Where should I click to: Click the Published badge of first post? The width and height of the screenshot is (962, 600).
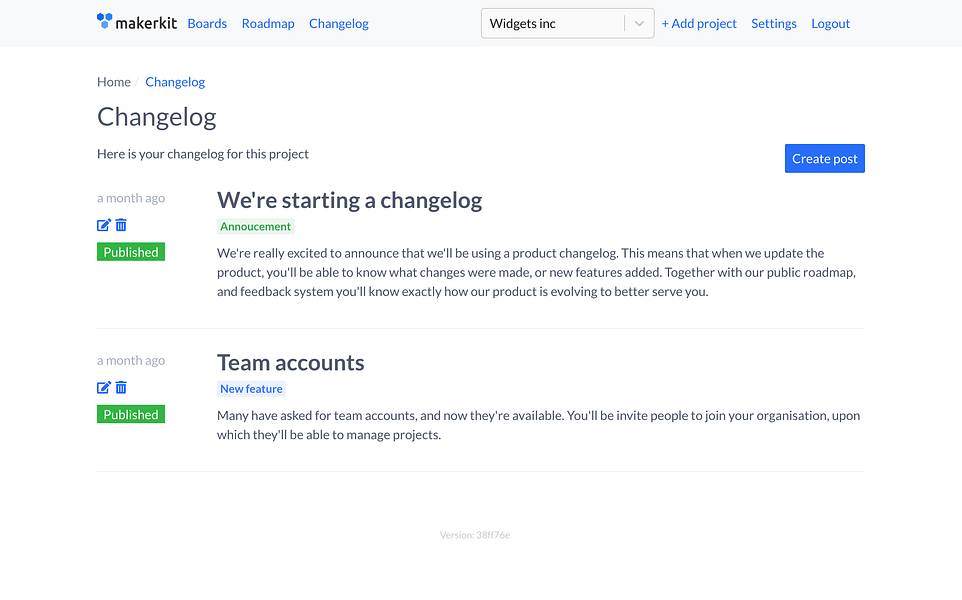coord(131,252)
